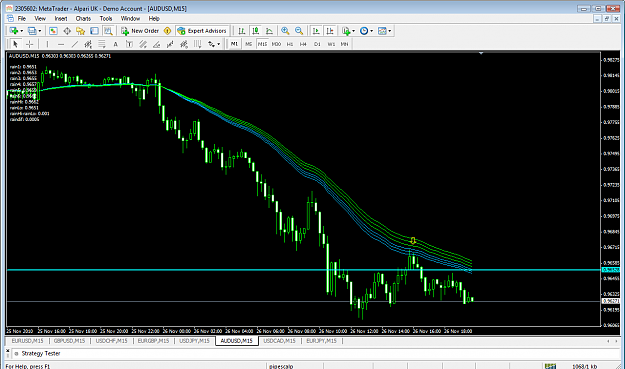Image resolution: width=625 pixels, height=369 pixels.
Task: Choose the cycle lines tool
Action: click(197, 44)
